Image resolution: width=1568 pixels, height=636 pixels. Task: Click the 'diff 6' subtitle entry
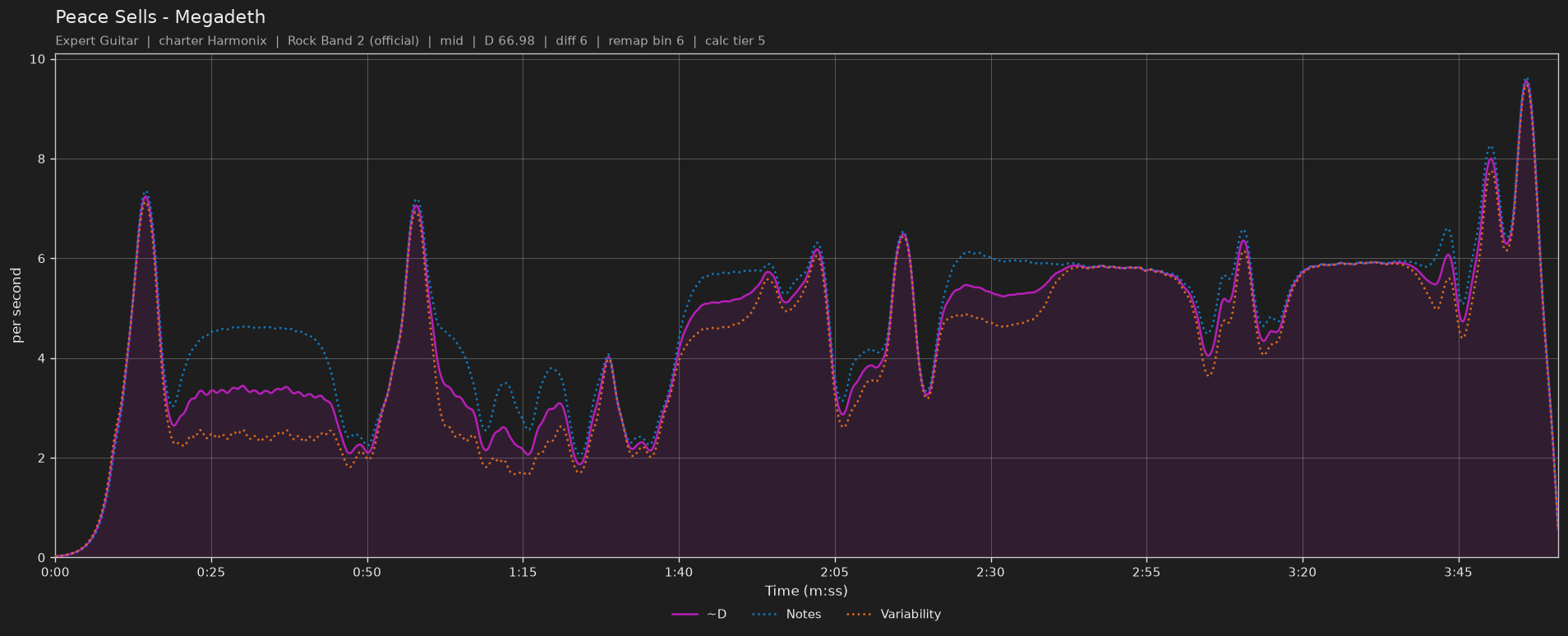pyautogui.click(x=572, y=41)
